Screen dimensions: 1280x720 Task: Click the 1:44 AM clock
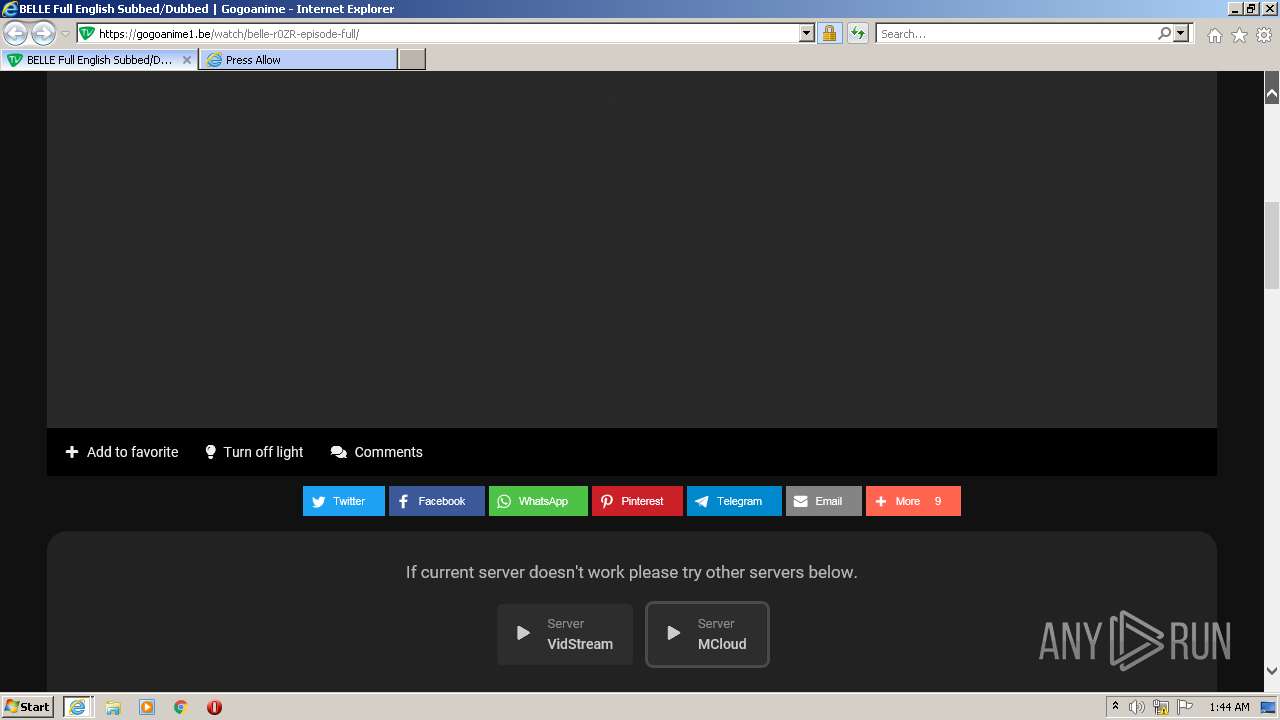pyautogui.click(x=1229, y=707)
